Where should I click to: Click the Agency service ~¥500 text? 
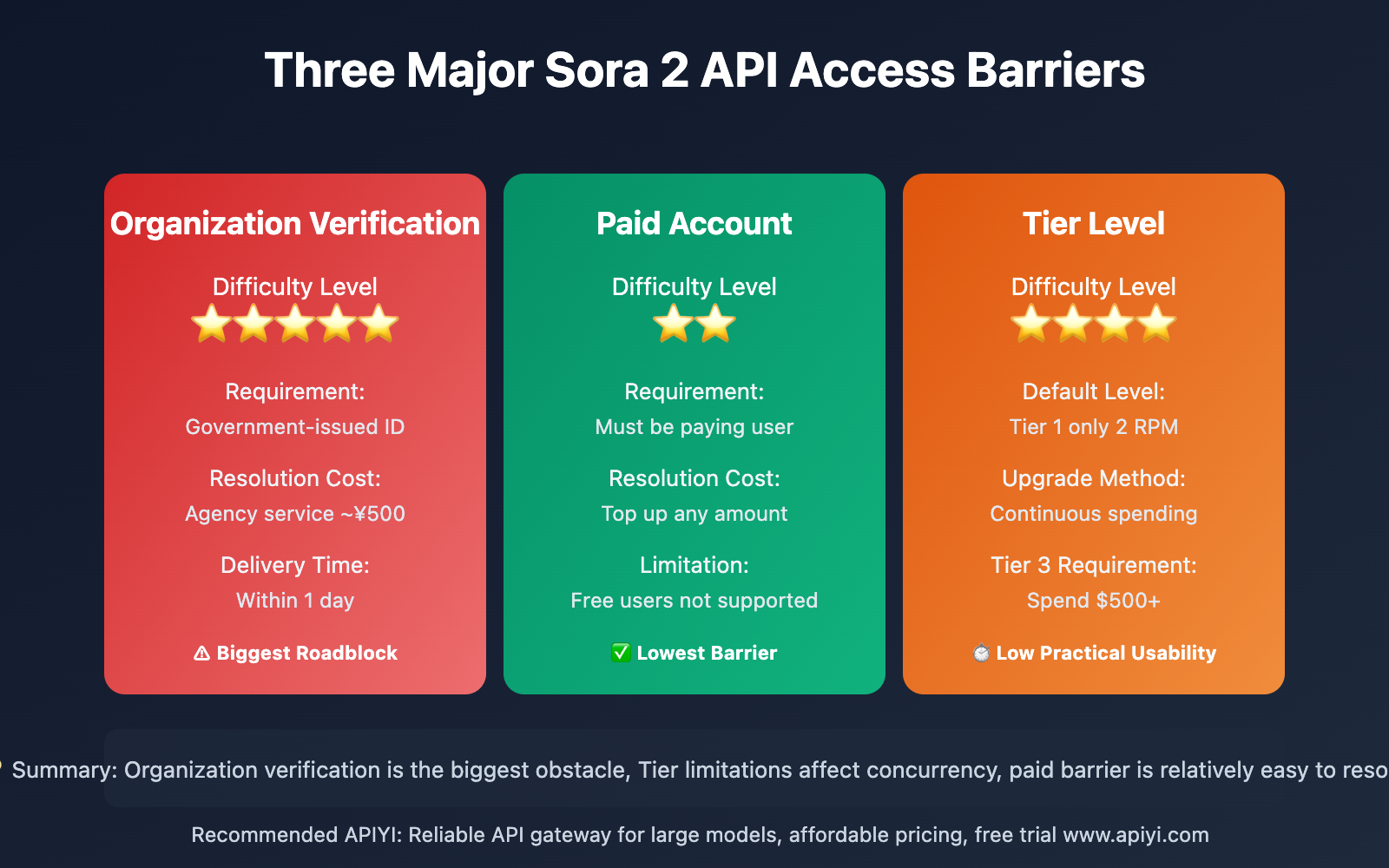click(295, 514)
